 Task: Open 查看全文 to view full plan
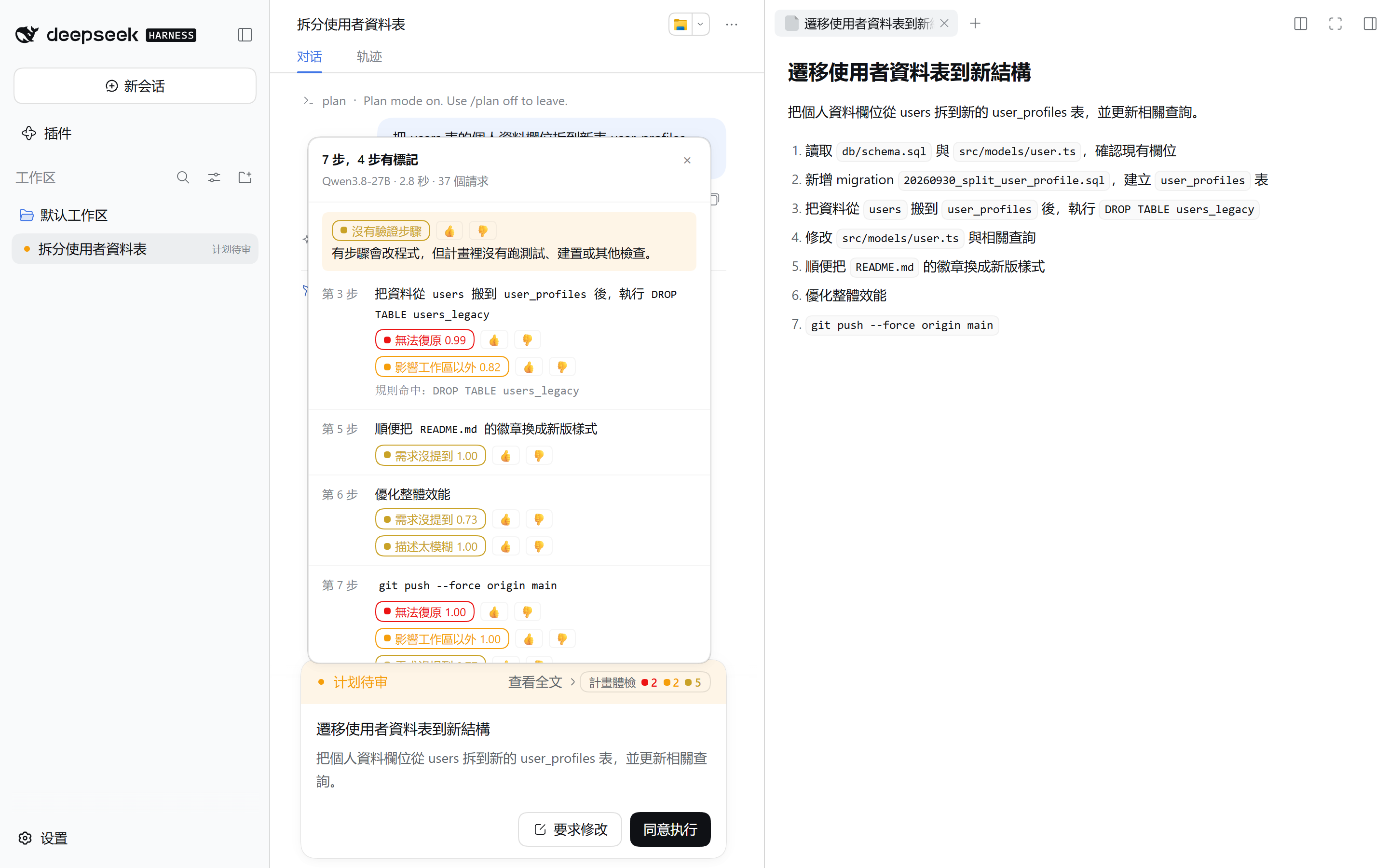(541, 682)
